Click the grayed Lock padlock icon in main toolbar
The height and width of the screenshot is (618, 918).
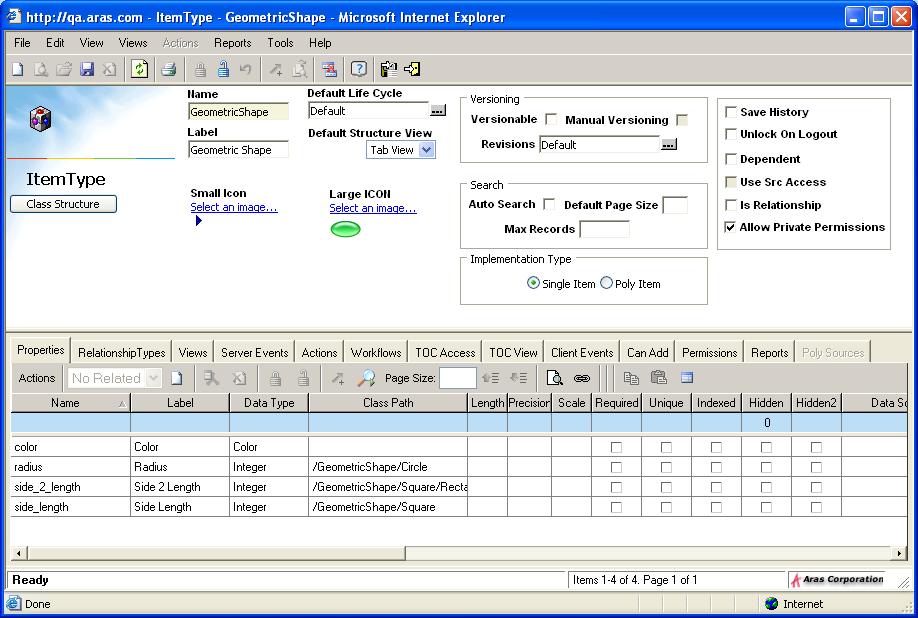[200, 70]
